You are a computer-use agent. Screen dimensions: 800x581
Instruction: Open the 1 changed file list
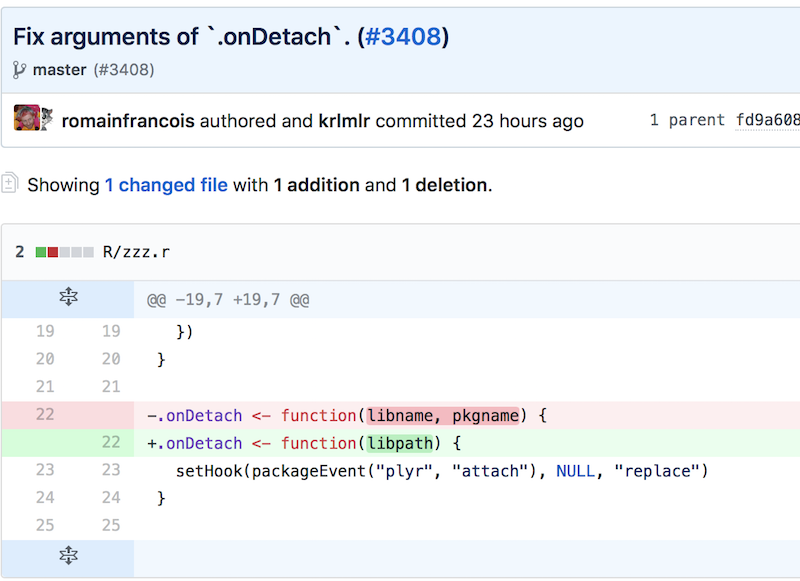pyautogui.click(x=166, y=185)
